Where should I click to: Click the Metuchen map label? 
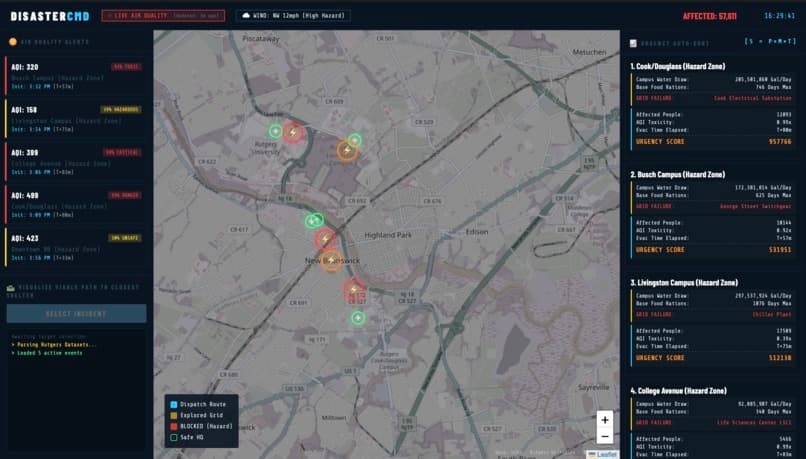click(x=590, y=52)
